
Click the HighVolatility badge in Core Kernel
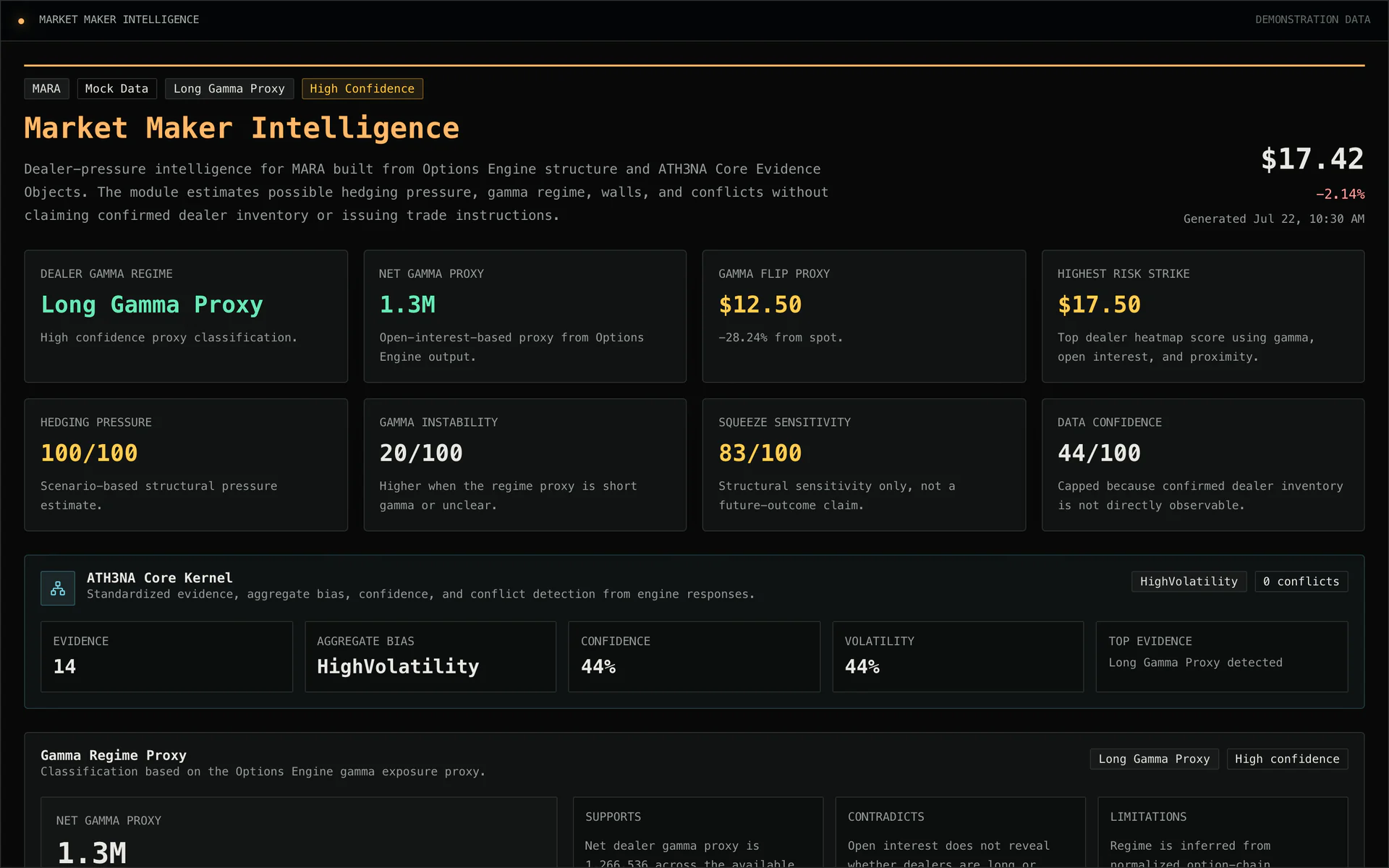[x=1189, y=582]
